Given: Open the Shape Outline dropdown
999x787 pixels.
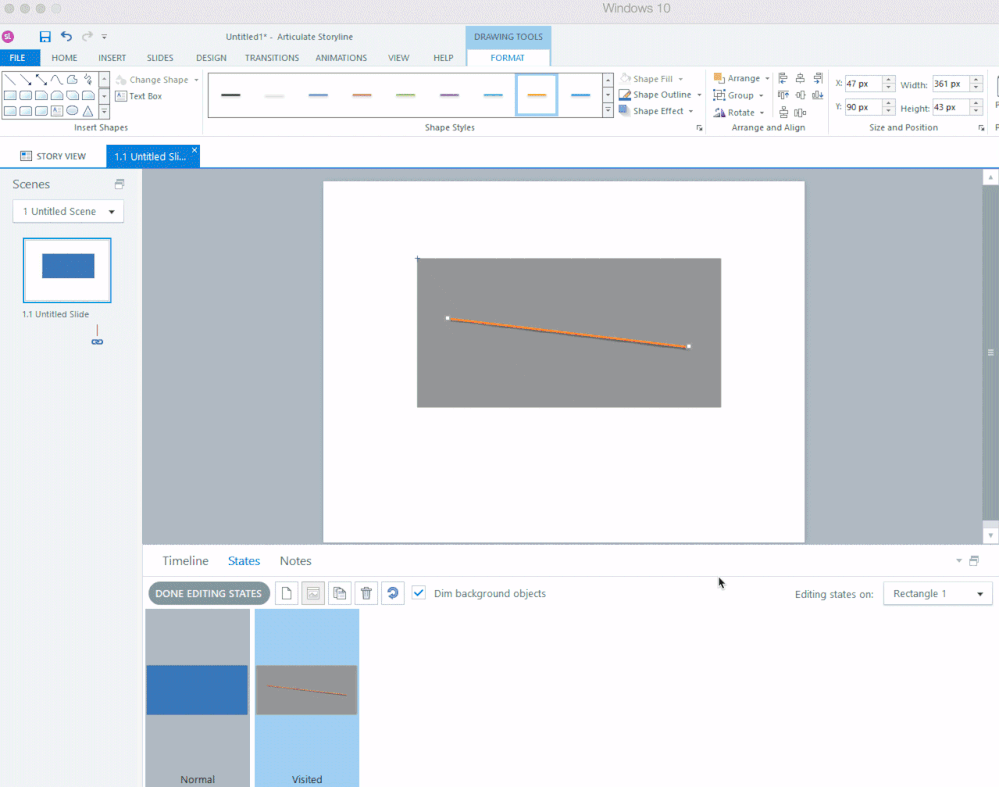Looking at the screenshot, I should click(x=661, y=95).
